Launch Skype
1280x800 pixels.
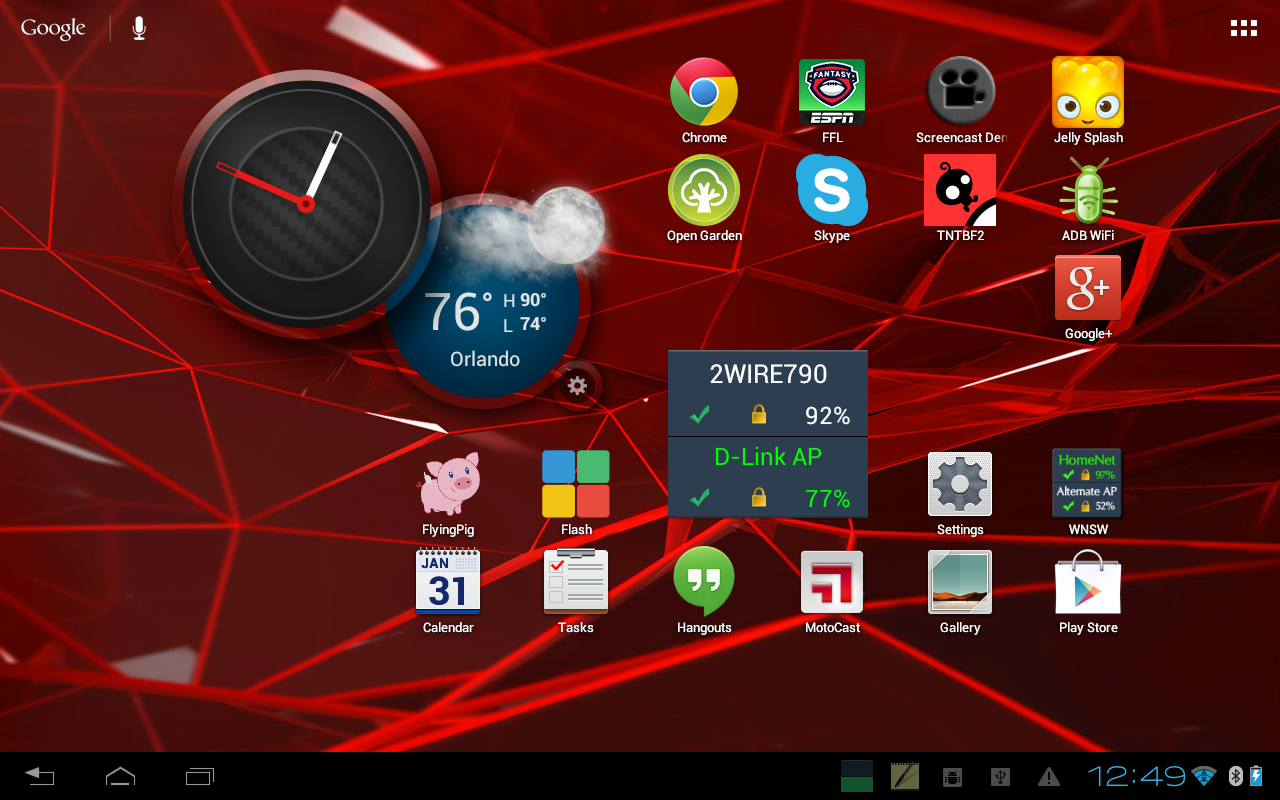point(832,198)
